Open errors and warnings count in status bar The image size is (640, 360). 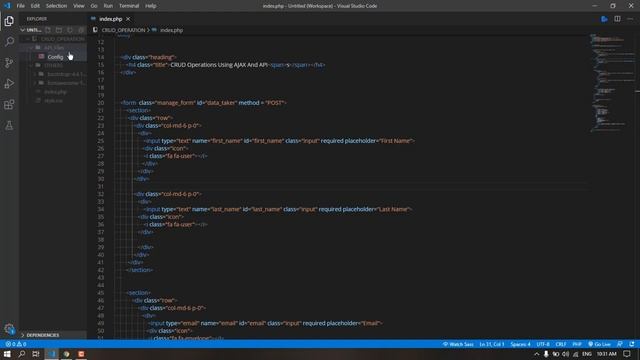pyautogui.click(x=16, y=344)
